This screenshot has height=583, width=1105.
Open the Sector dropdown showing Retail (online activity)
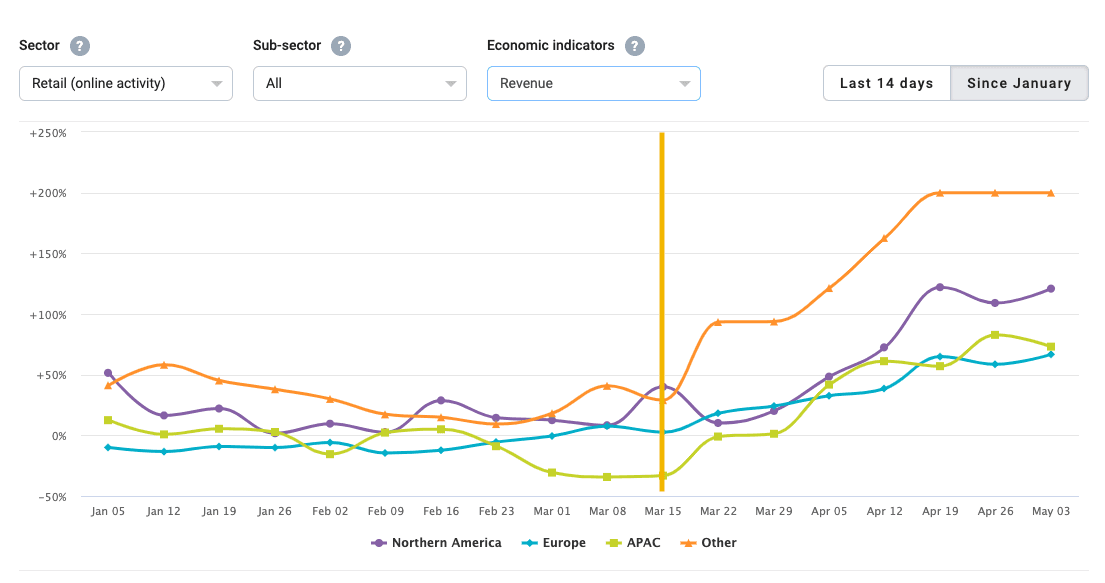click(x=125, y=83)
